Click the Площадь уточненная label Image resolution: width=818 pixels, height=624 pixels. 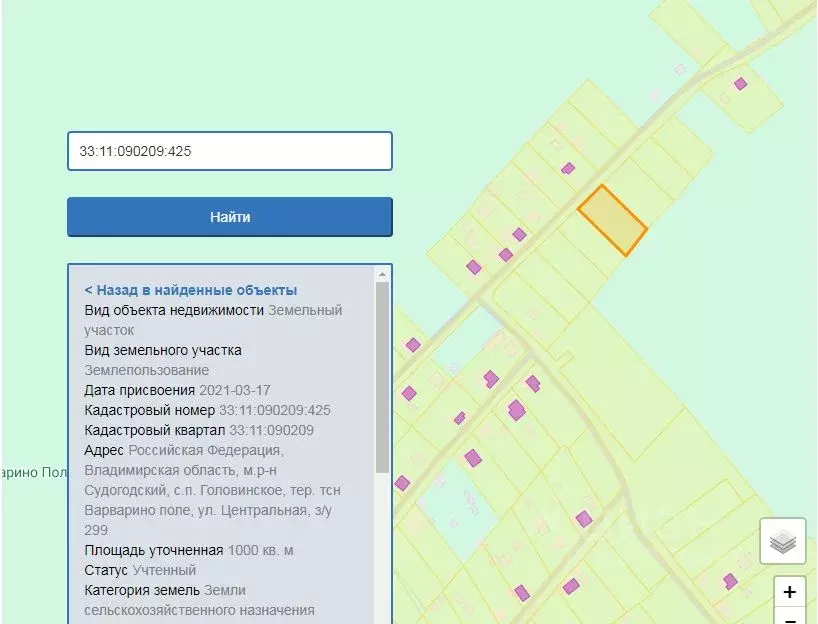(154, 550)
